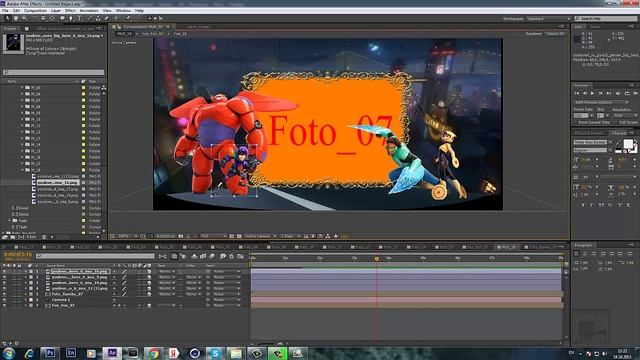Image resolution: width=640 pixels, height=360 pixels.
Task: Open the File menu
Action: 5,11
